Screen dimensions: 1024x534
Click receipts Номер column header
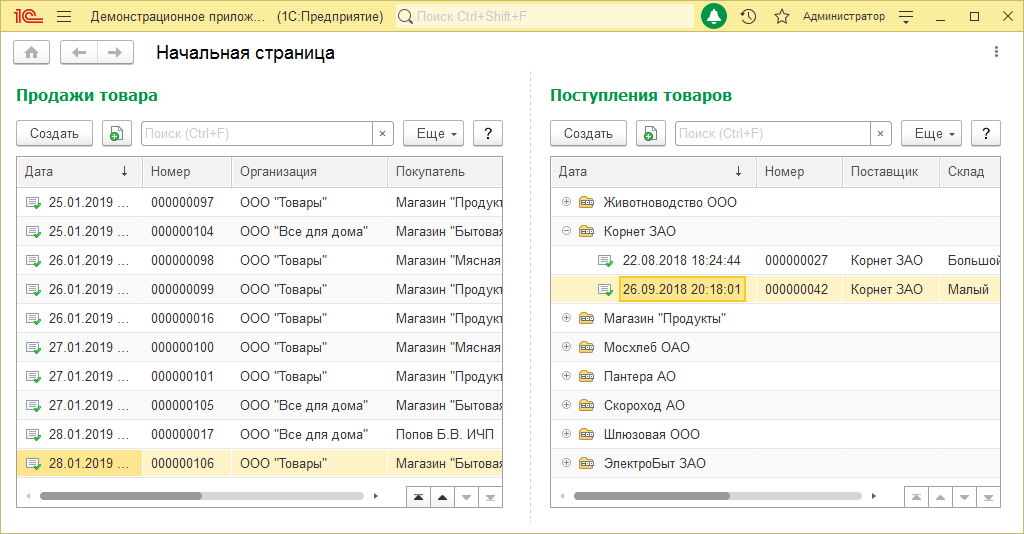click(799, 172)
